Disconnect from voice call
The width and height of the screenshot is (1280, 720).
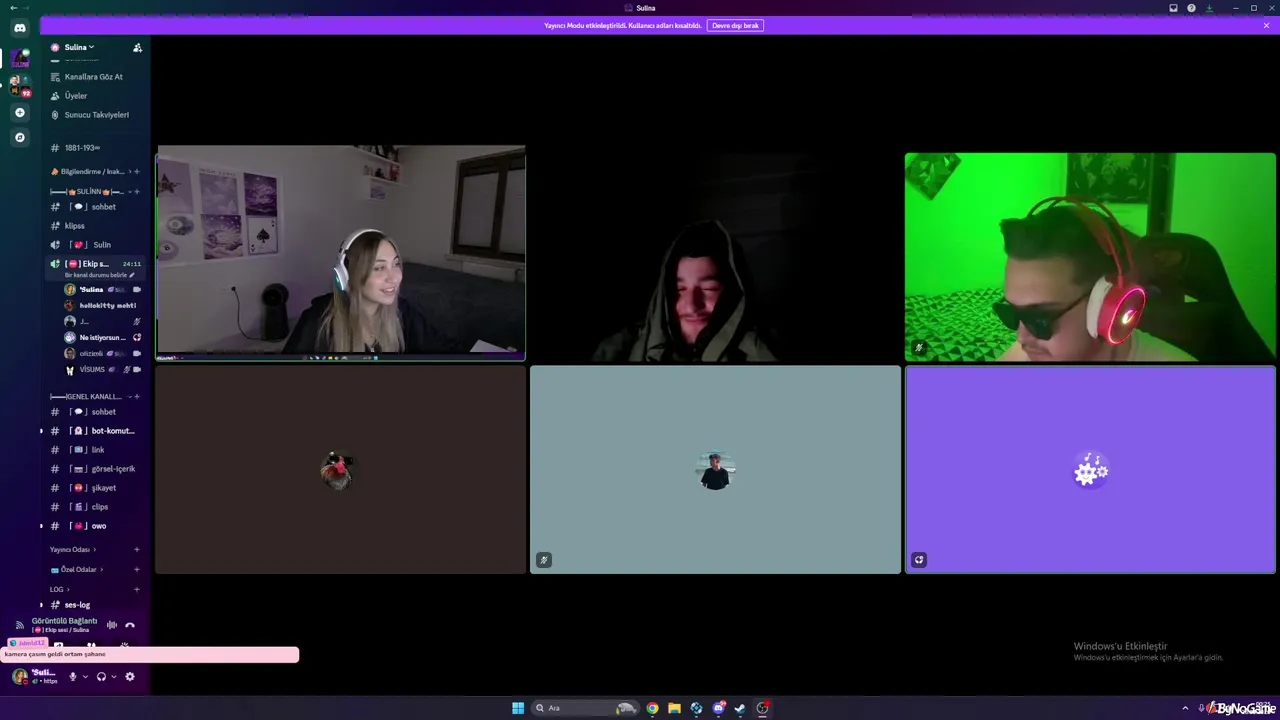130,625
